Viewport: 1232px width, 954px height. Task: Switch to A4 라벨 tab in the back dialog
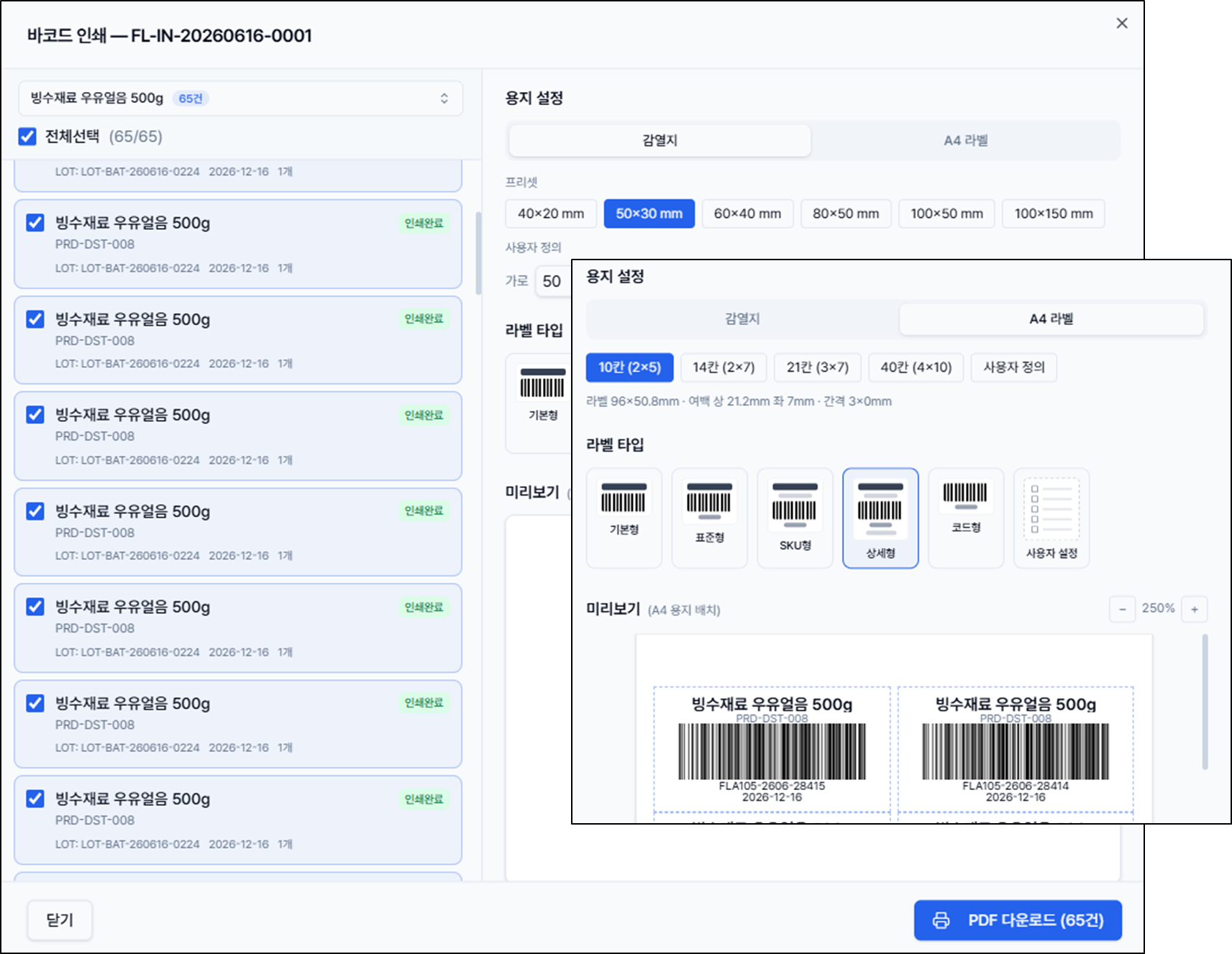[965, 141]
